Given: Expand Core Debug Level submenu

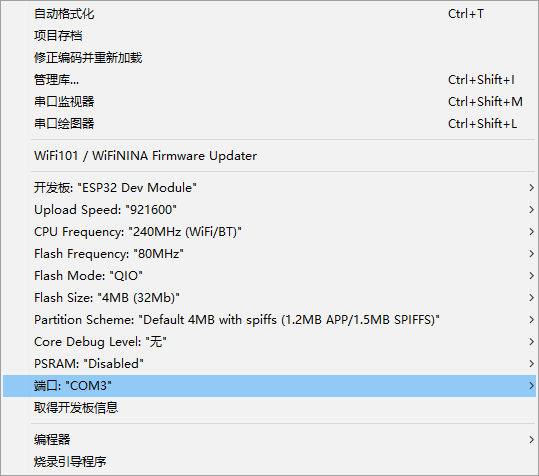Looking at the screenshot, I should (x=269, y=342).
